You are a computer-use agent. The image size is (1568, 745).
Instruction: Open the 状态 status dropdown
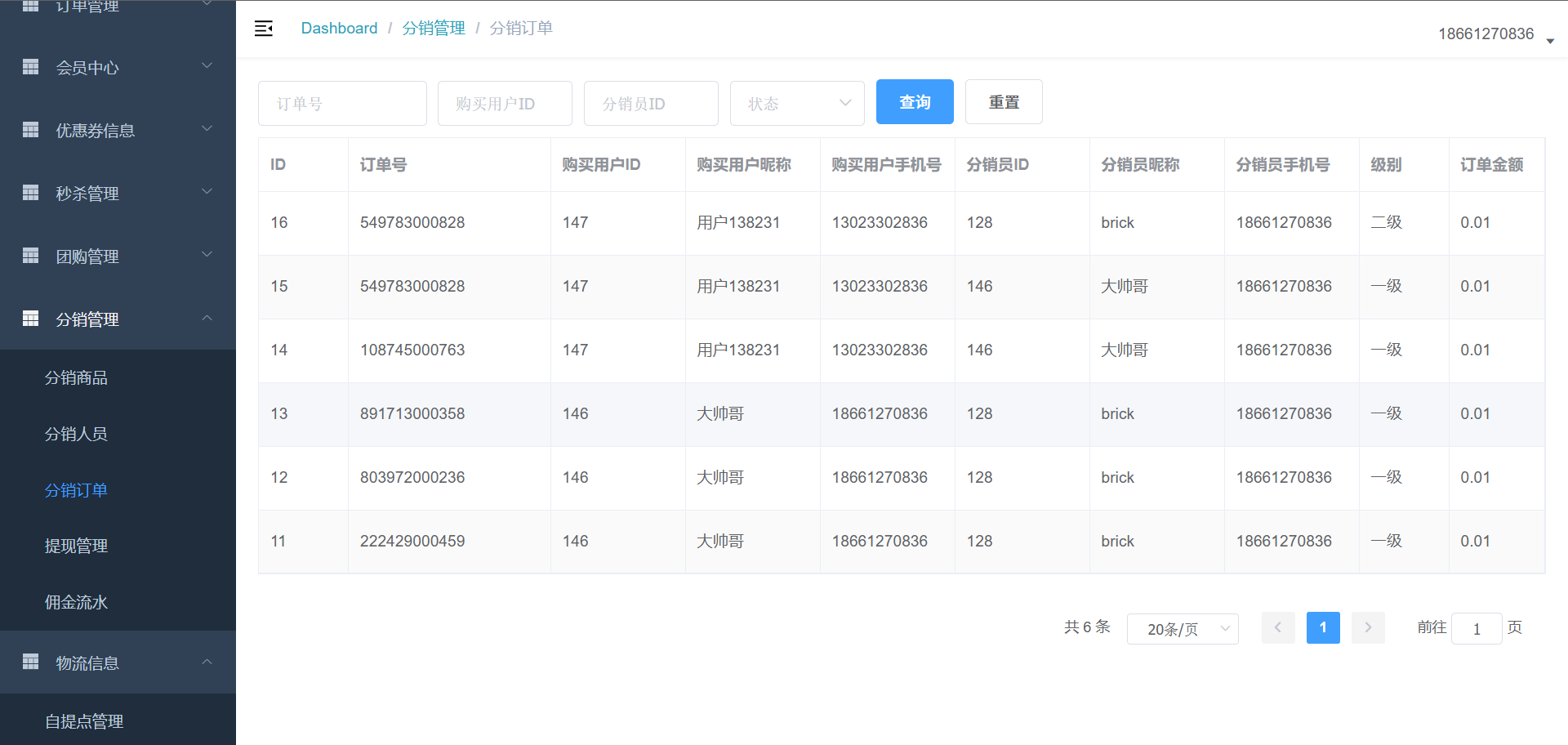click(x=797, y=103)
